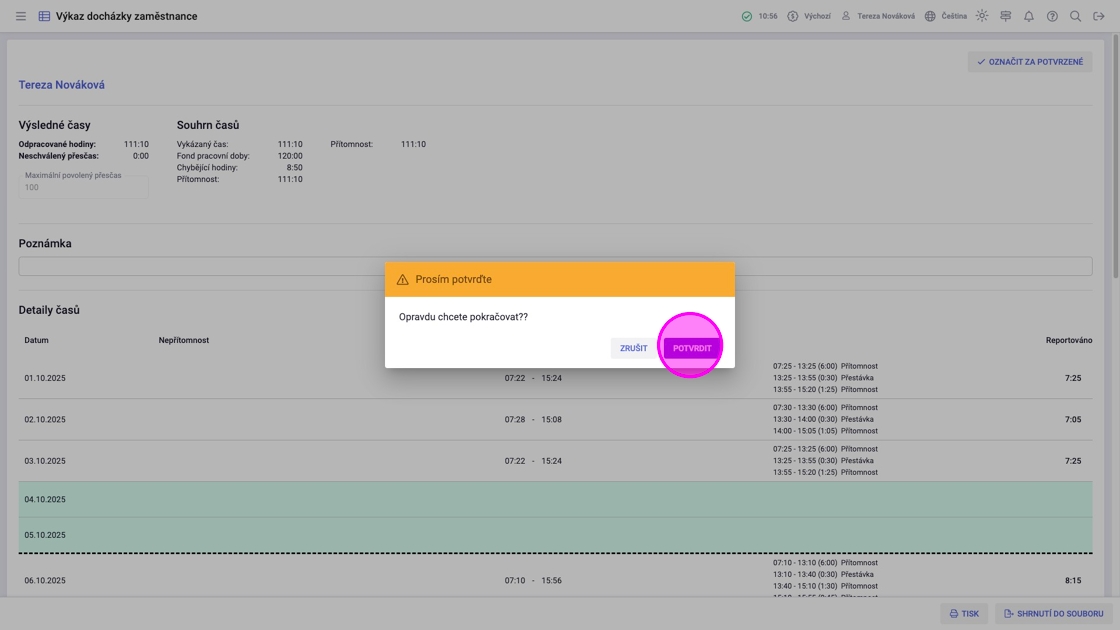Open the hamburger navigation menu
The image size is (1120, 630).
tap(21, 16)
